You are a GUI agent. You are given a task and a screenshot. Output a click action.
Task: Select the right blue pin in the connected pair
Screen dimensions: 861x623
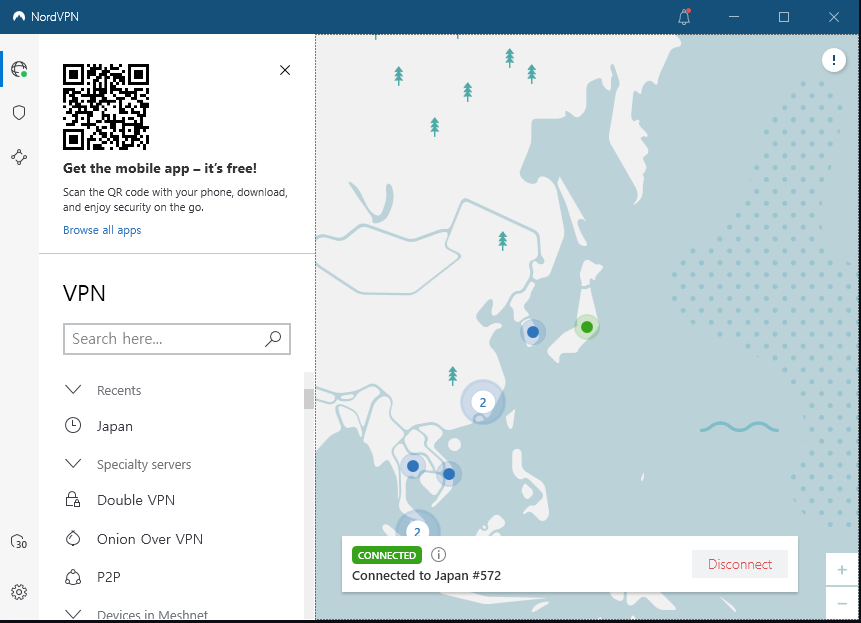tap(449, 474)
